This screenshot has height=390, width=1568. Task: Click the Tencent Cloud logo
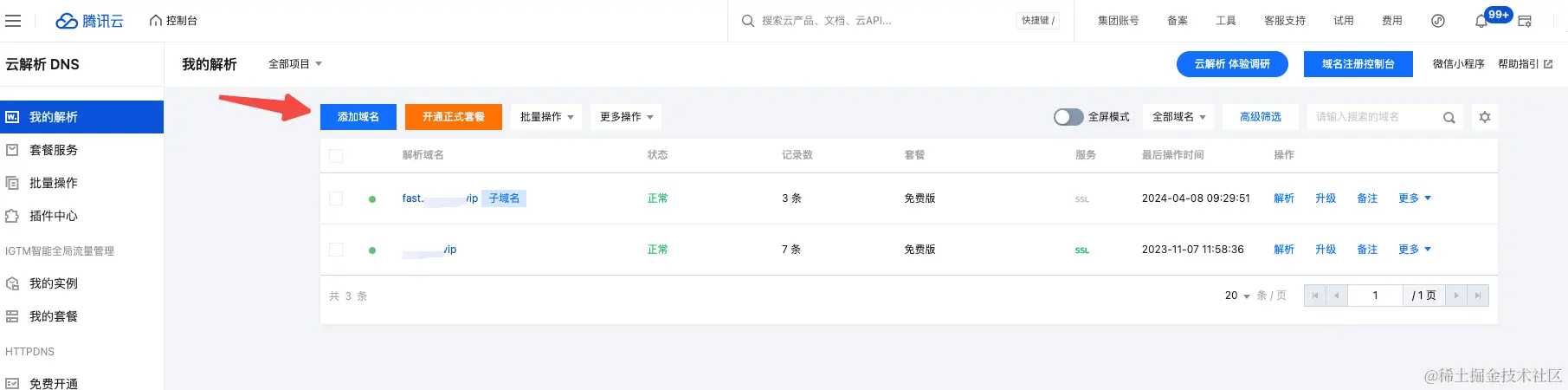pyautogui.click(x=89, y=21)
